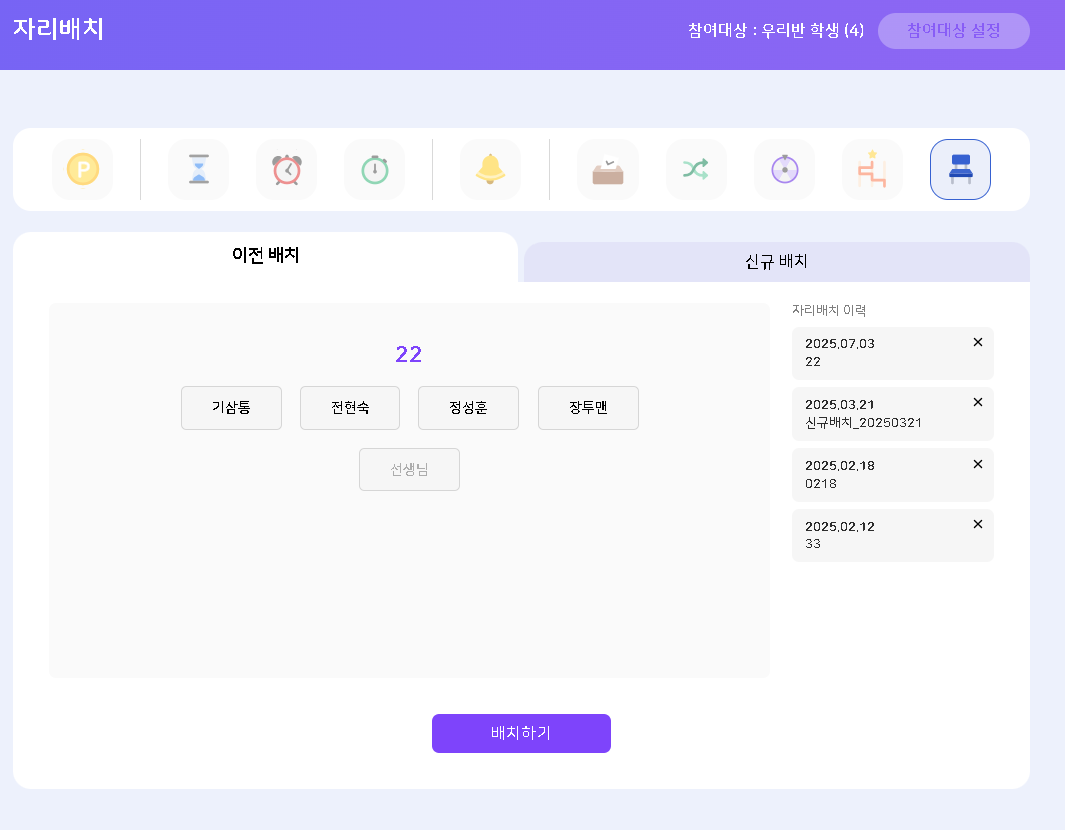The image size is (1065, 830).
Task: Select the 2025.02.12 history item 33
Action: click(892, 535)
